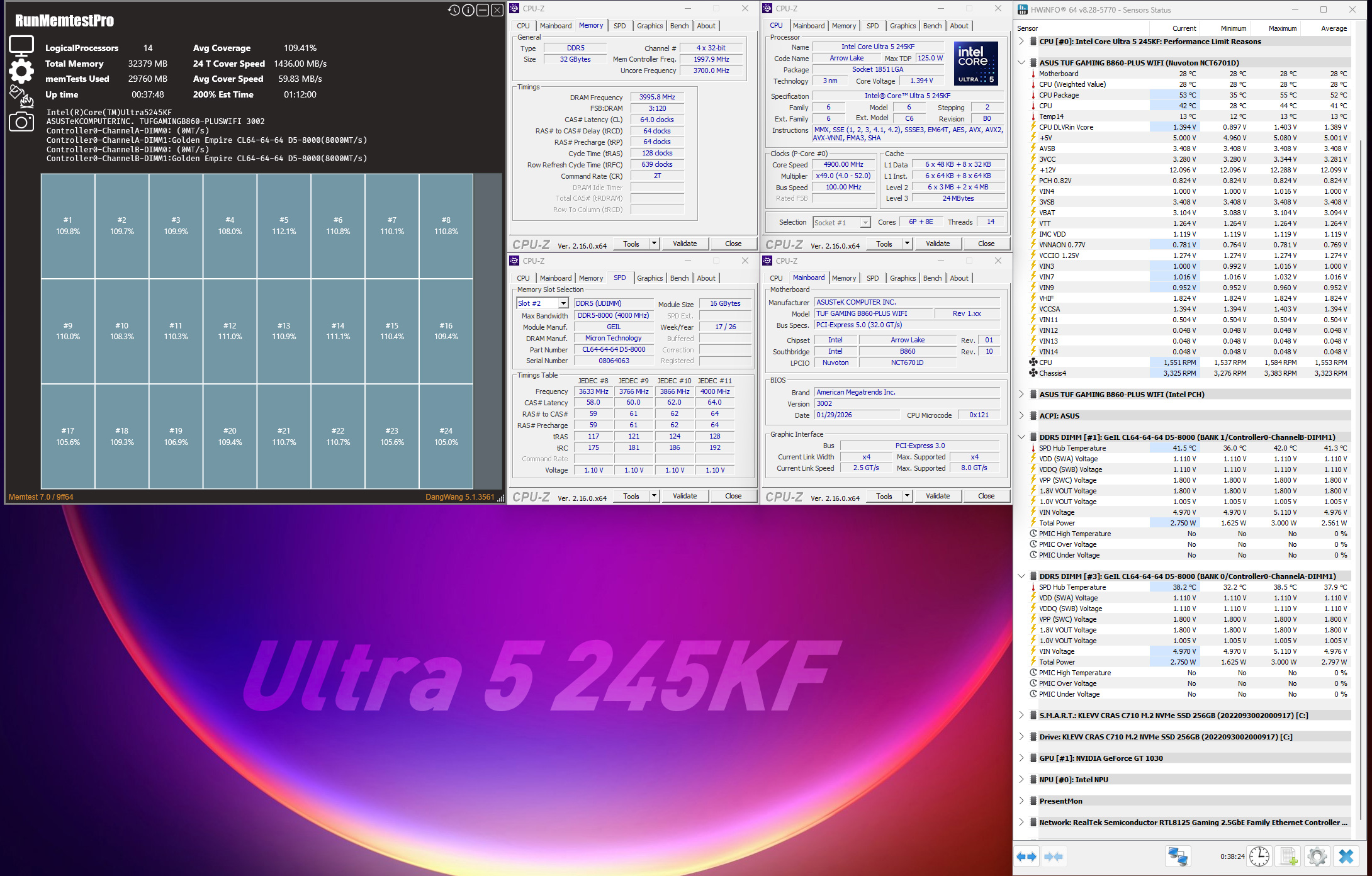The height and width of the screenshot is (876, 1372).
Task: Collapse the Nuvoton NCT6701D sensor group
Action: (x=1021, y=63)
